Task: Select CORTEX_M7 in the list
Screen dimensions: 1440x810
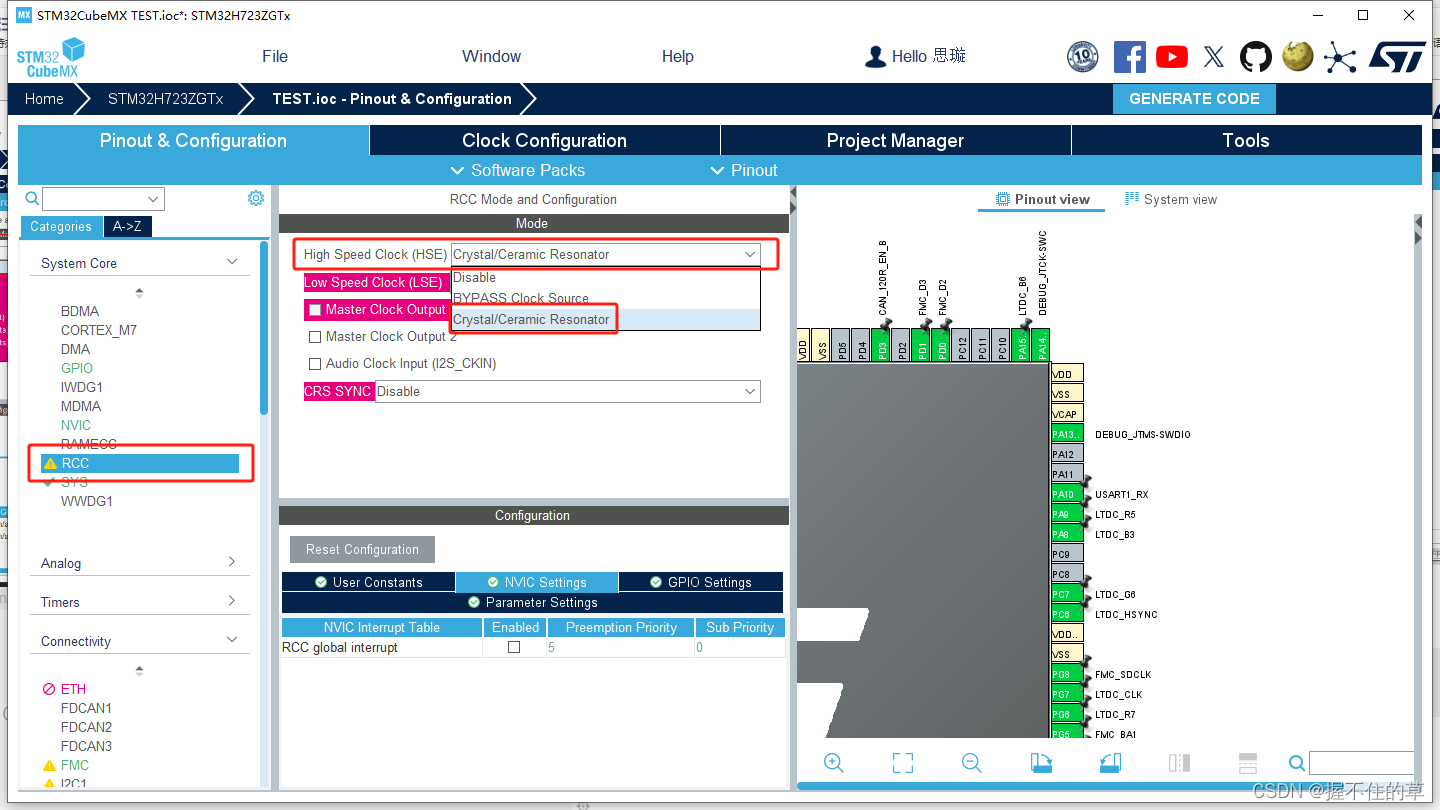Action: (99, 330)
